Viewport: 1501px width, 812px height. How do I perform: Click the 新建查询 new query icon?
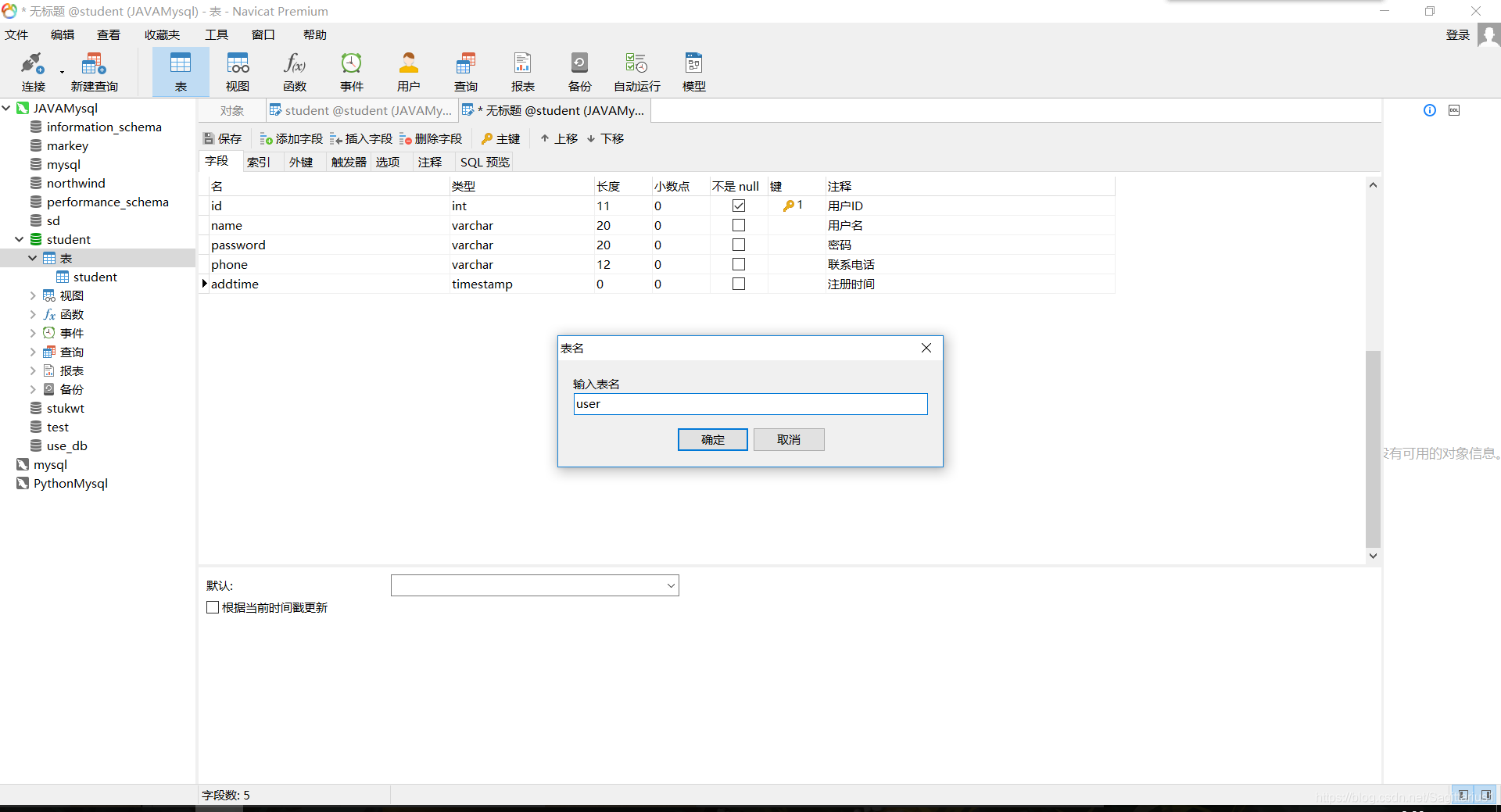[94, 72]
